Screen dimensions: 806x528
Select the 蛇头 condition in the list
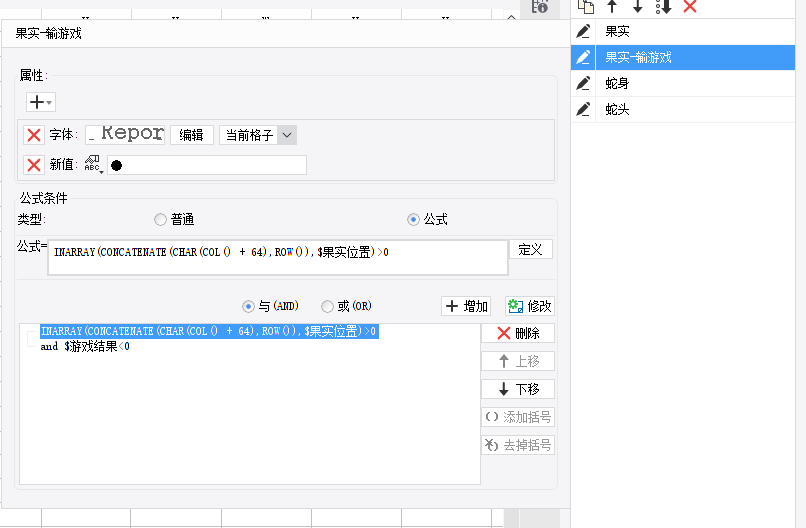click(695, 109)
